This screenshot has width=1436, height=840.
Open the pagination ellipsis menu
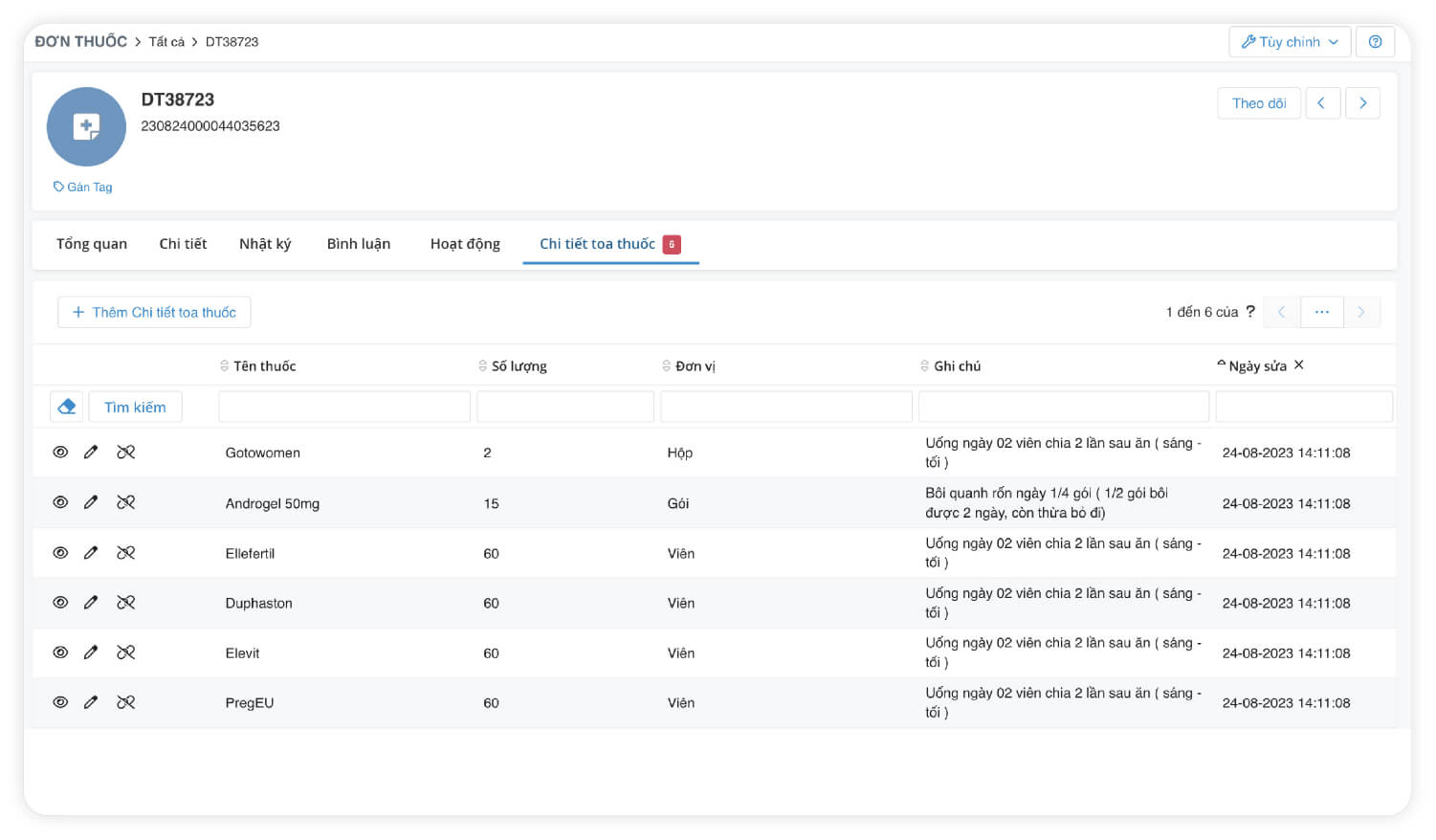pos(1322,312)
